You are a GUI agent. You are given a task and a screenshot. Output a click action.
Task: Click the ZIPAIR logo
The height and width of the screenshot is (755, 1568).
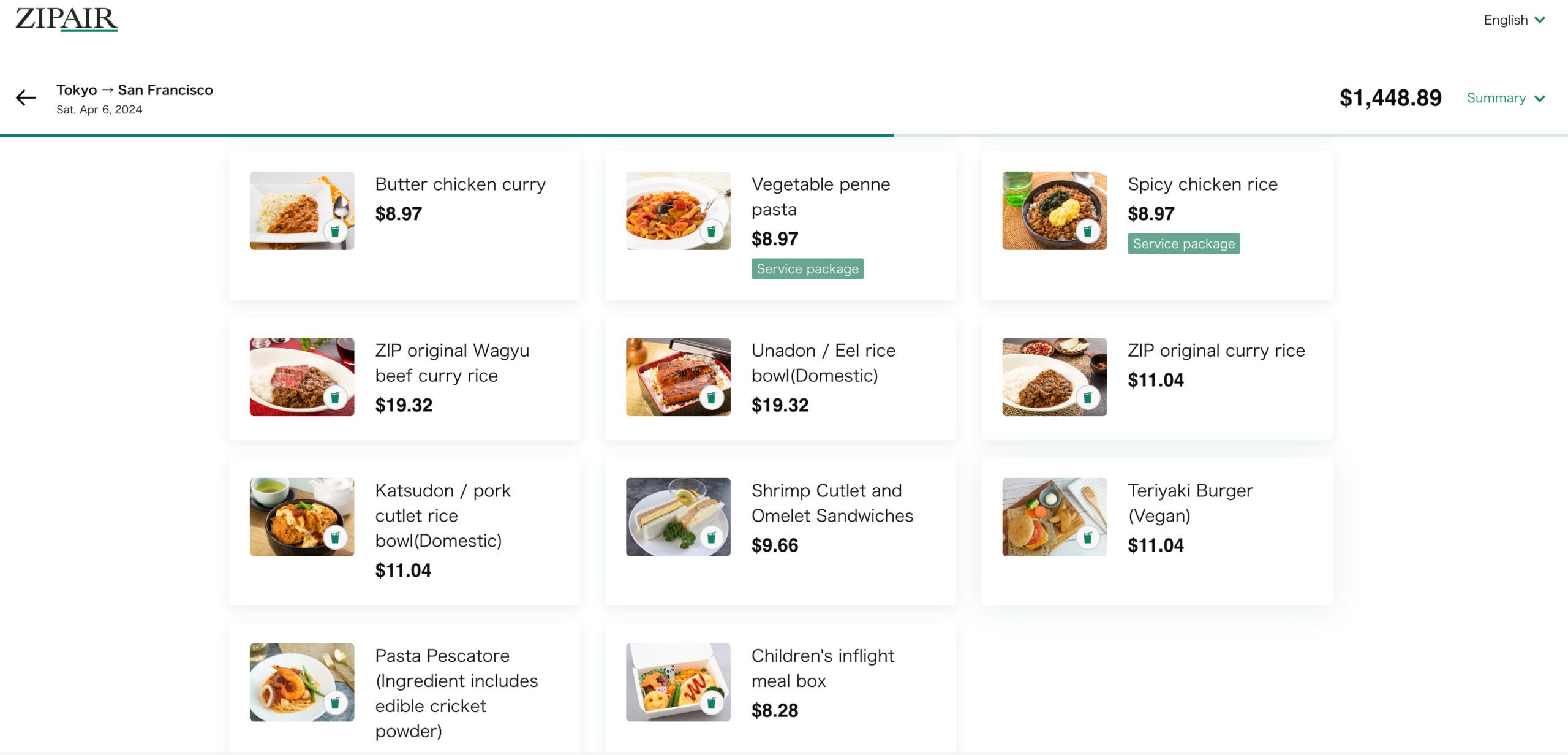click(65, 20)
